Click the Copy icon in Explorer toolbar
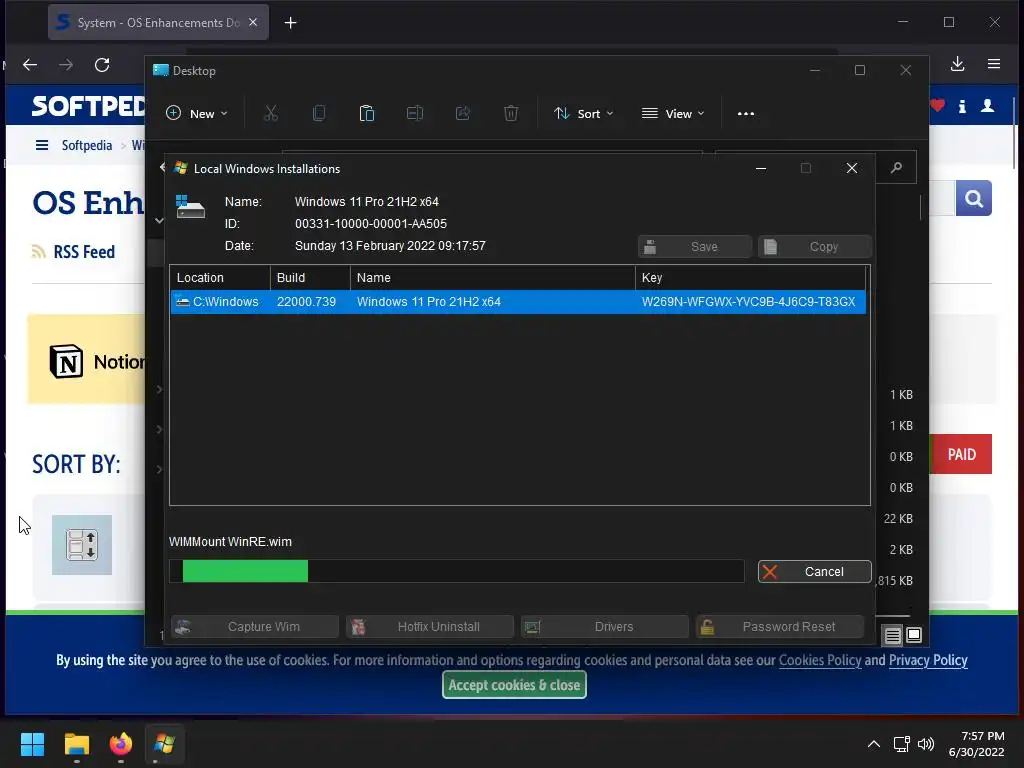 coord(319,114)
